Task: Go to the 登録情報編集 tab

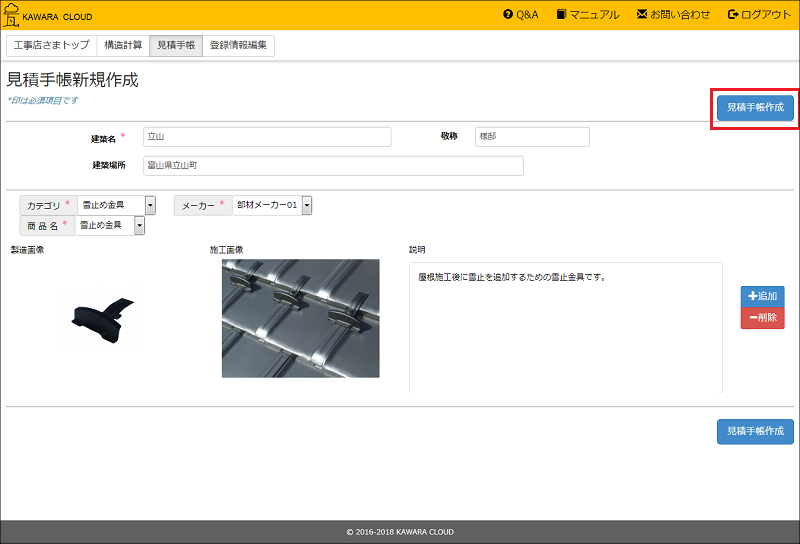Action: tap(238, 46)
